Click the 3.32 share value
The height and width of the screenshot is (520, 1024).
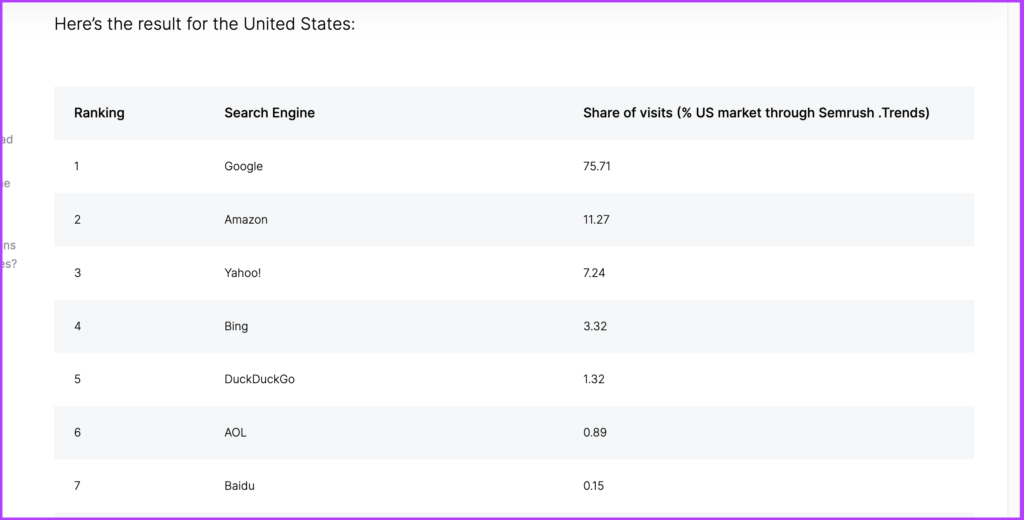coord(594,326)
